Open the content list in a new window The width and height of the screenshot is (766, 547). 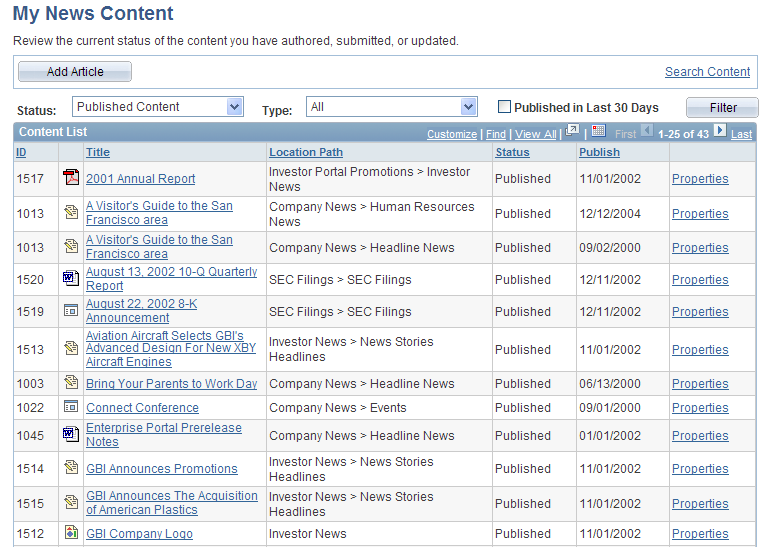point(573,131)
